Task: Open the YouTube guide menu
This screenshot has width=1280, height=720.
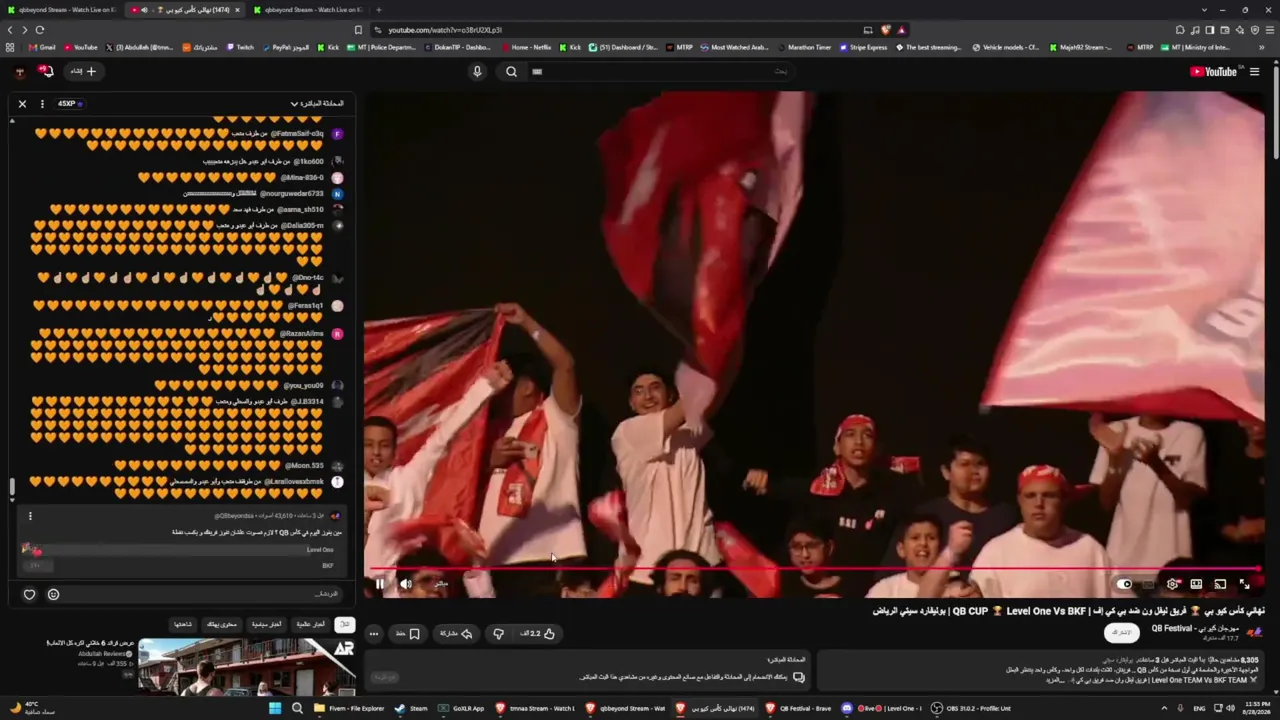Action: (1254, 71)
